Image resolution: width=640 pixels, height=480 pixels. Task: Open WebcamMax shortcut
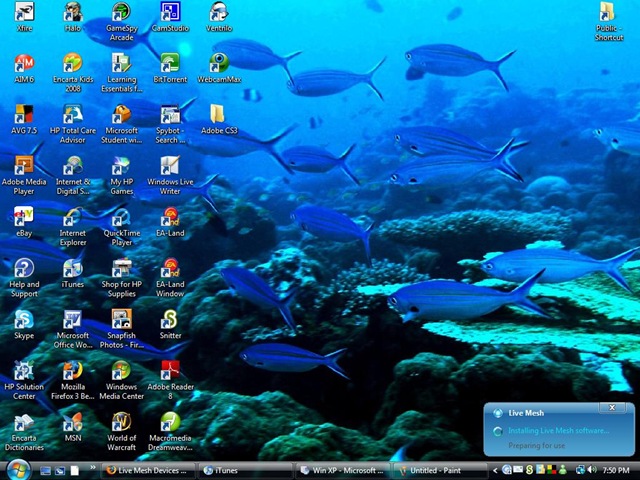219,69
